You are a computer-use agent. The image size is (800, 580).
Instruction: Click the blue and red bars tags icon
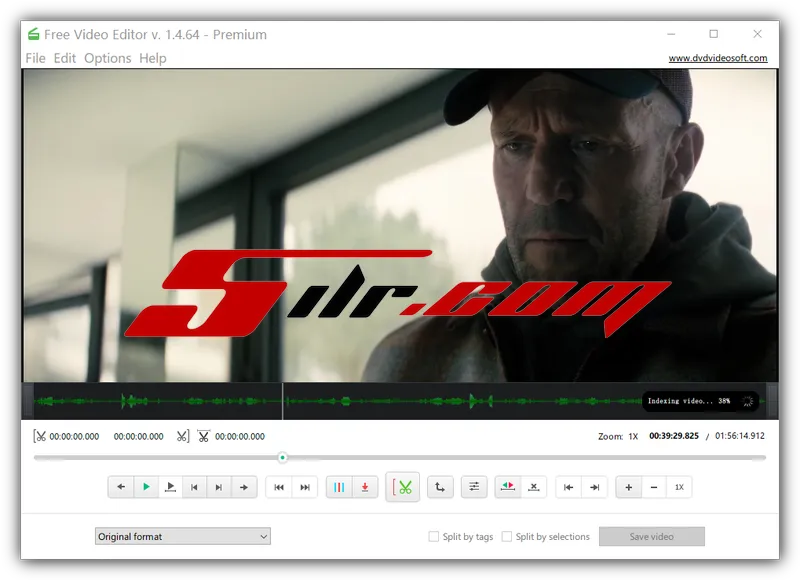point(339,487)
